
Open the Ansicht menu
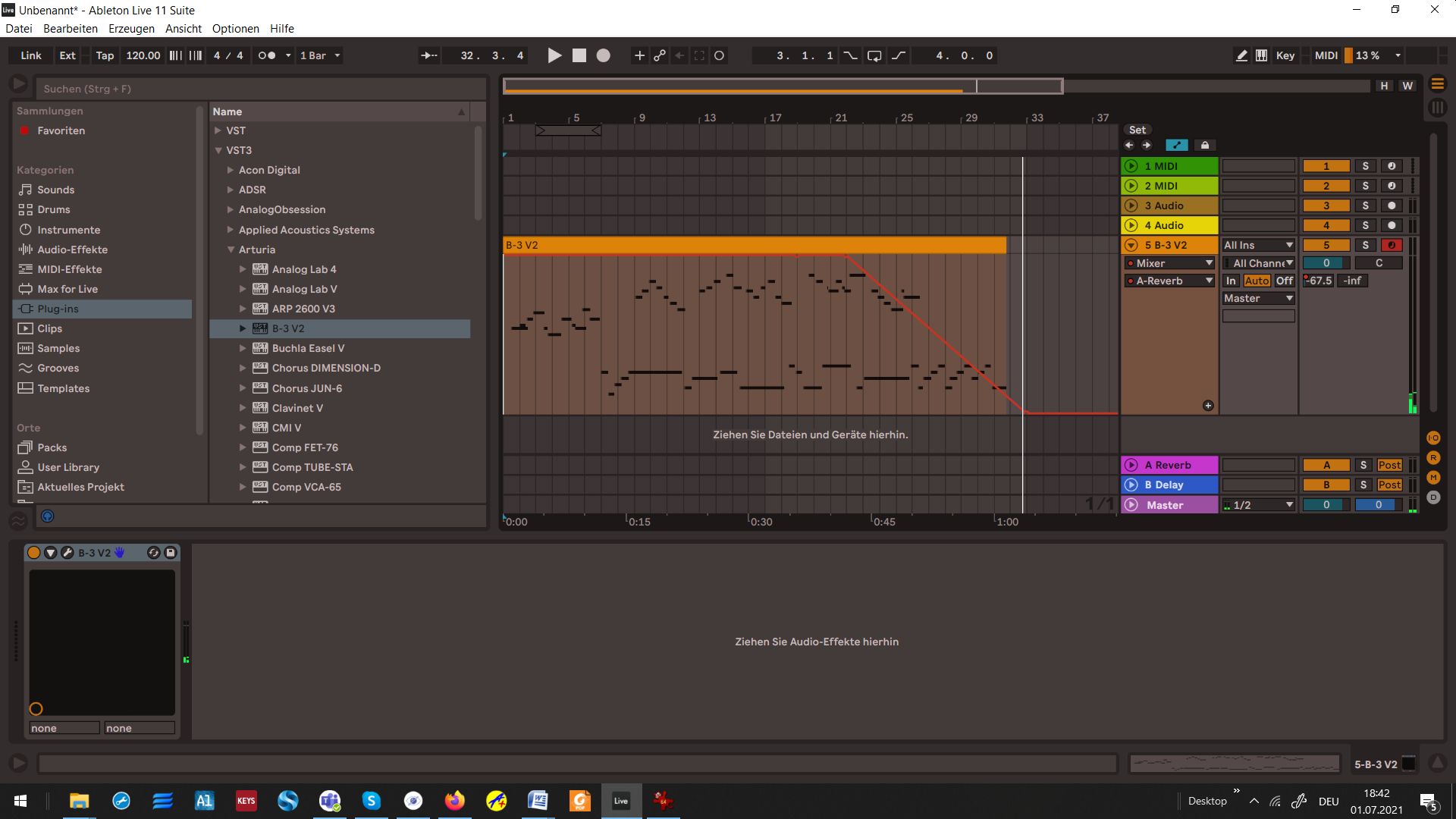(184, 29)
